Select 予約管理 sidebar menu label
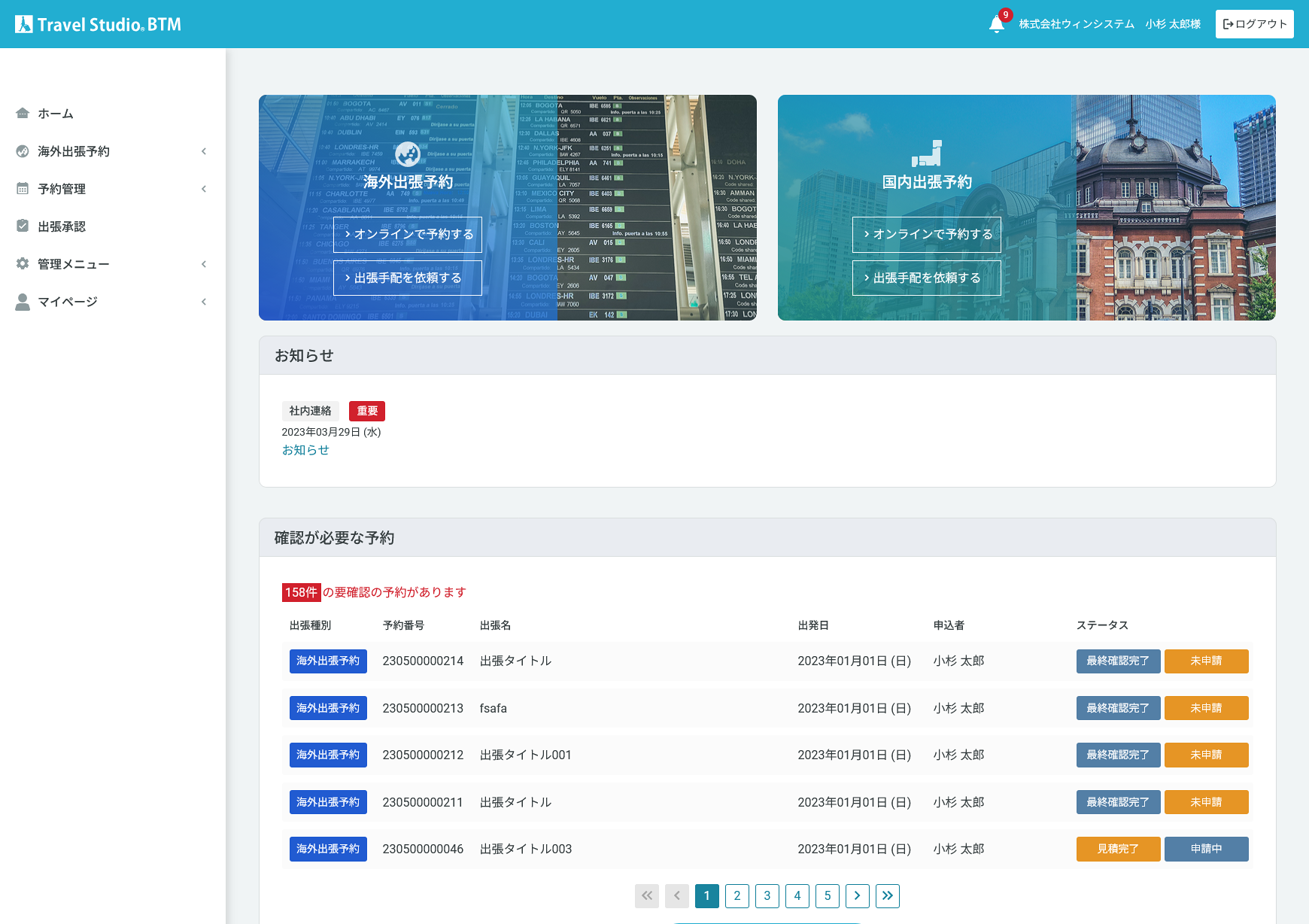Screen dimensions: 1309x924 pos(62,189)
